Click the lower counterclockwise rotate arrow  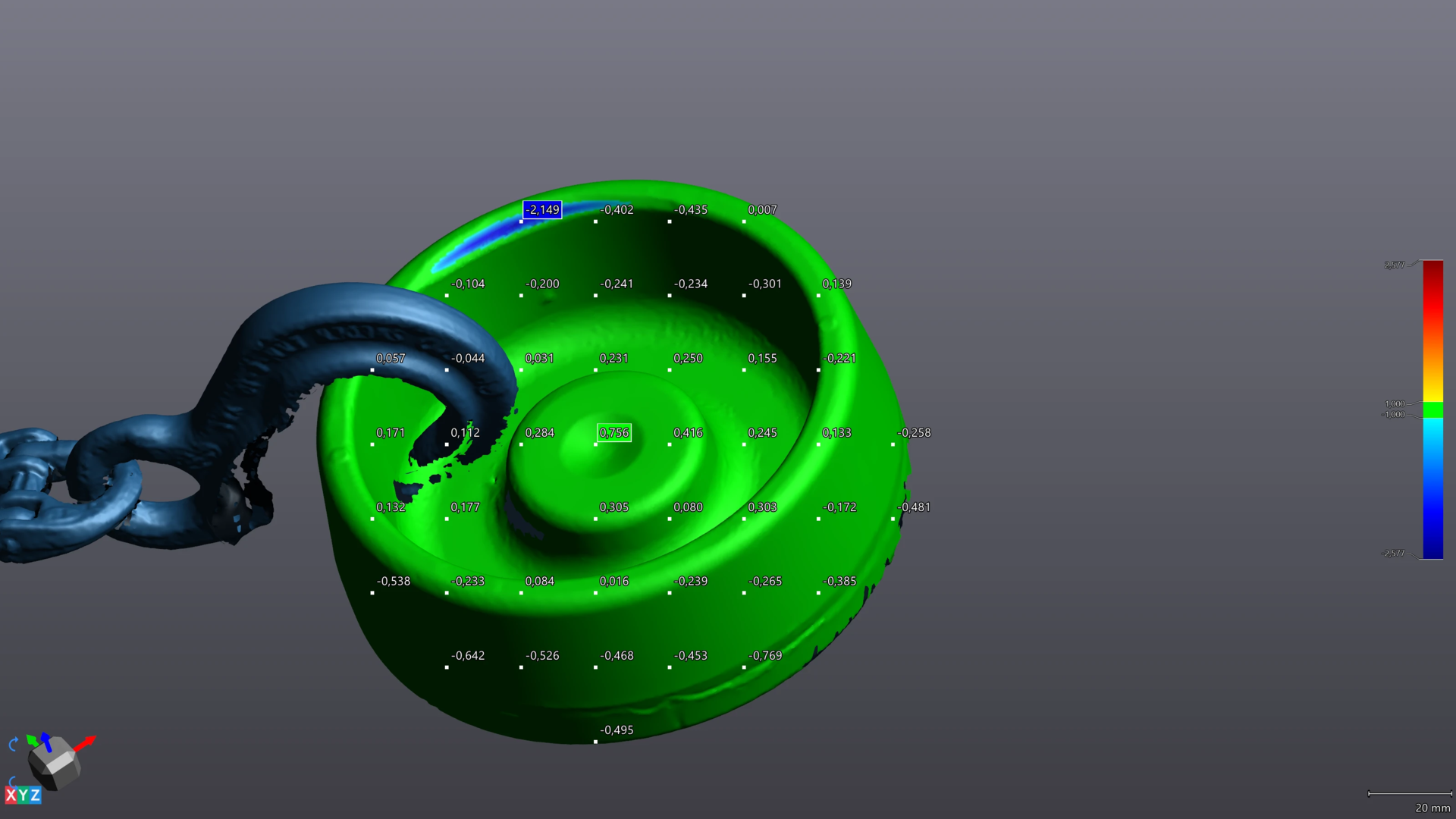coord(13,781)
